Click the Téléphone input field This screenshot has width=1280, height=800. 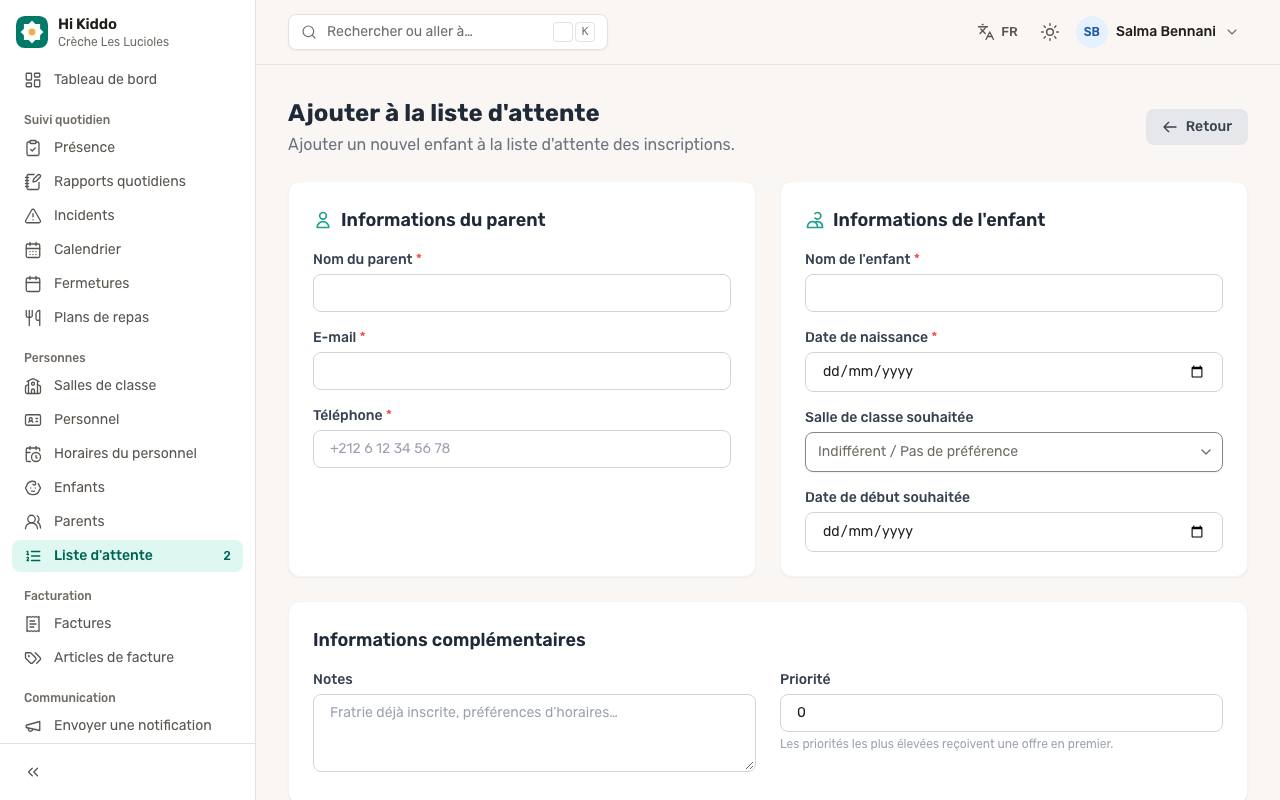click(x=522, y=449)
